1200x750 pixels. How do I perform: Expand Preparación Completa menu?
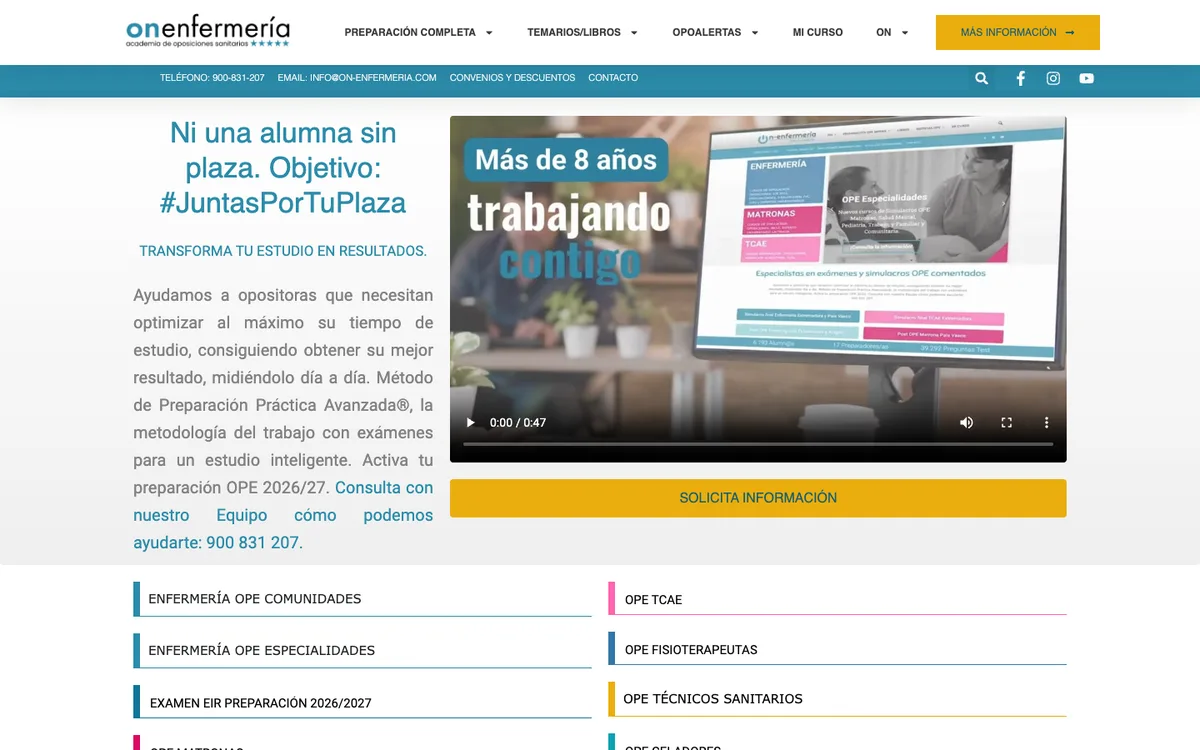click(x=418, y=33)
